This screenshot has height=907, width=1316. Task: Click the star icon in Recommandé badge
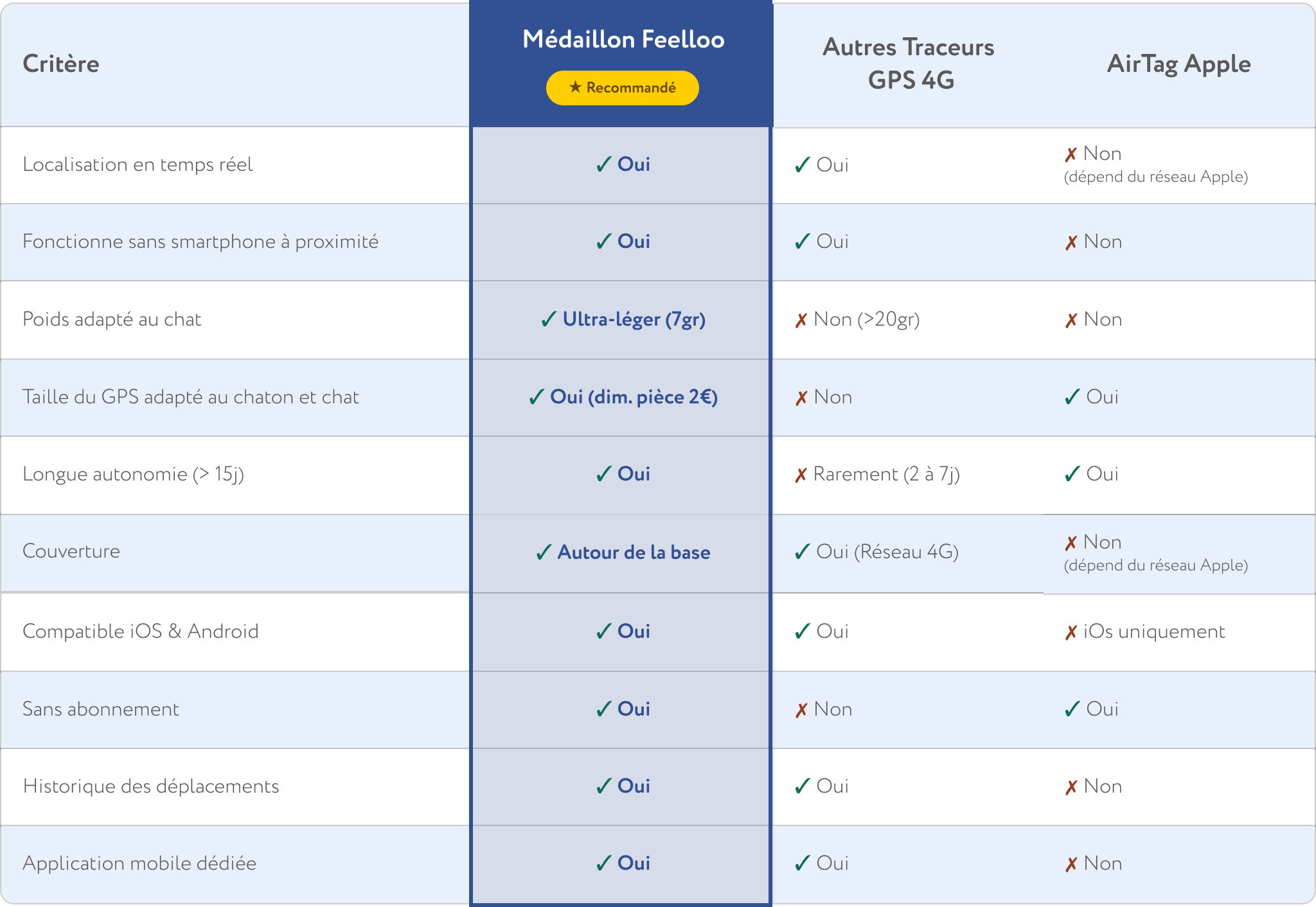(575, 87)
